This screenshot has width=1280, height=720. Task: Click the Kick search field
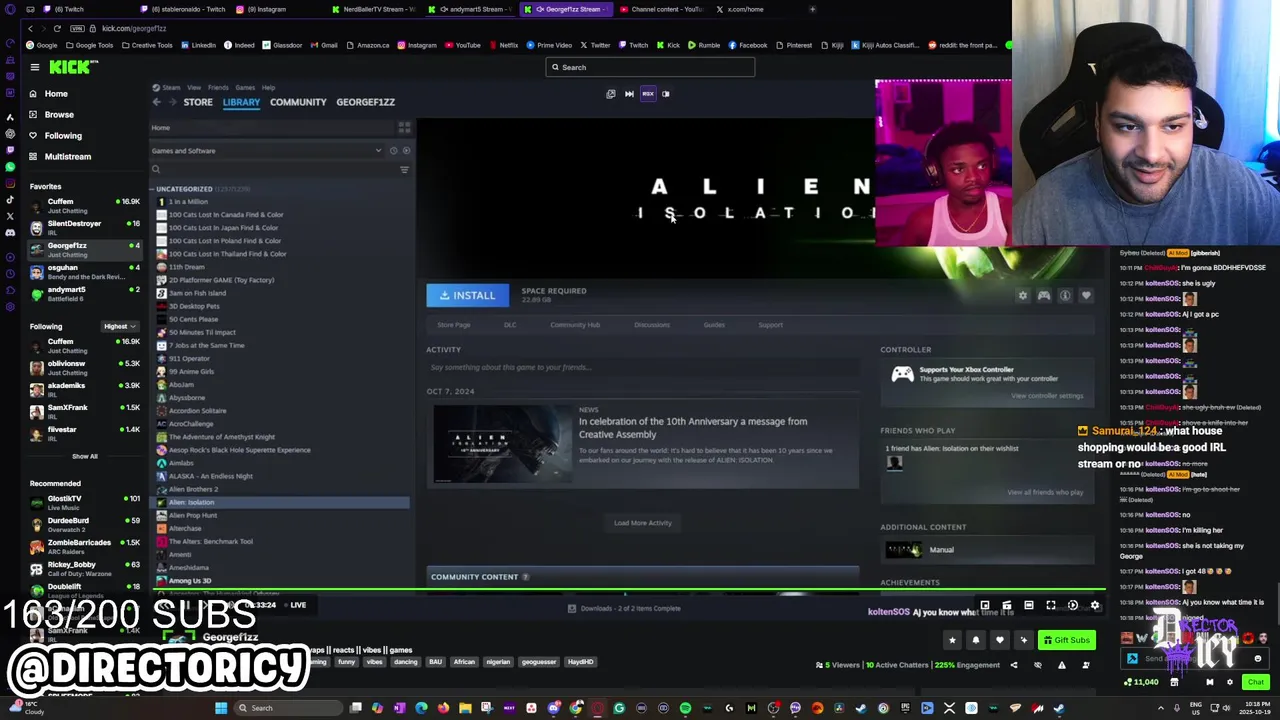point(650,67)
